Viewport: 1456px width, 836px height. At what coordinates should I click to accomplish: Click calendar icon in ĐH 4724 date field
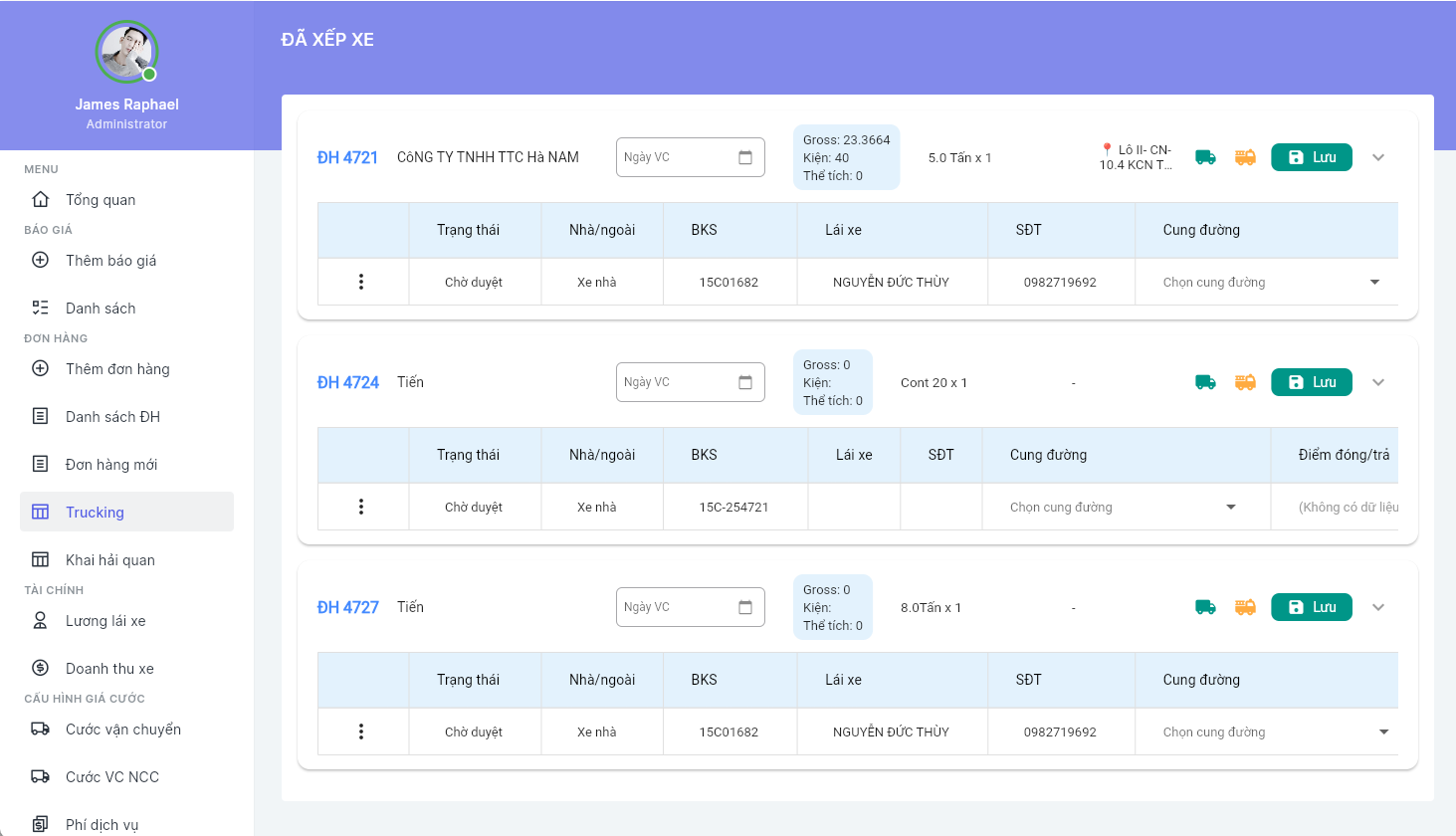point(745,382)
